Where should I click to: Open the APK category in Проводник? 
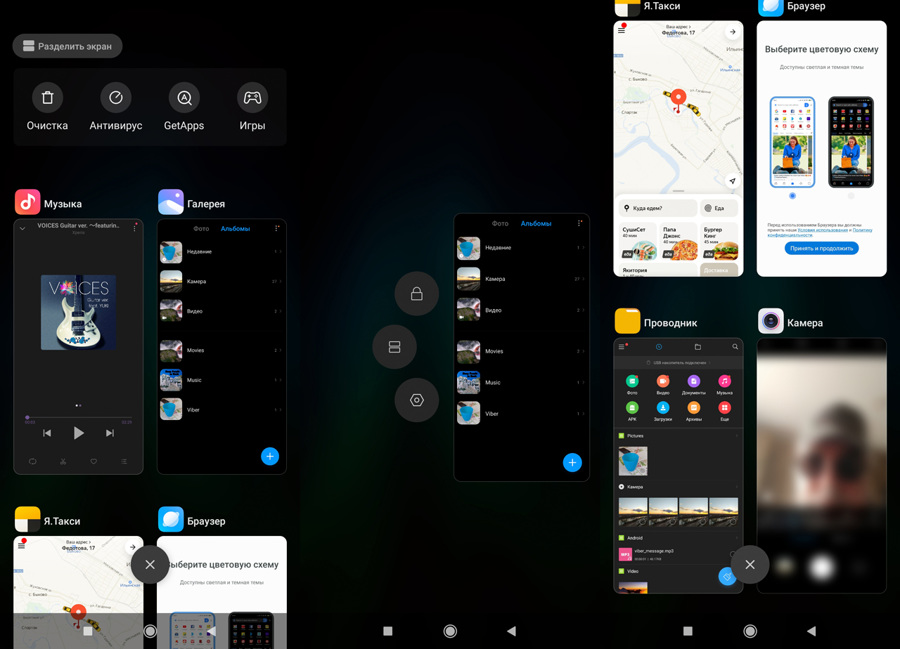click(632, 411)
